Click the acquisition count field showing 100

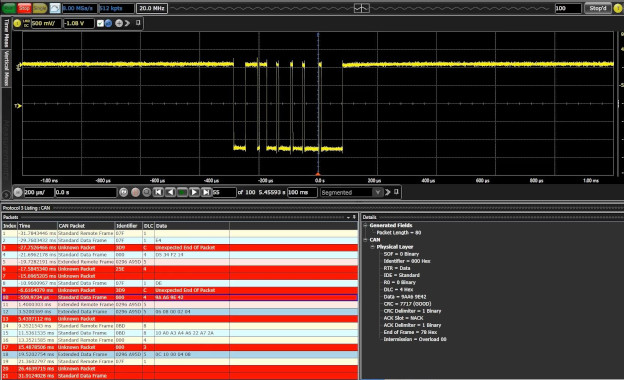[x=568, y=8]
